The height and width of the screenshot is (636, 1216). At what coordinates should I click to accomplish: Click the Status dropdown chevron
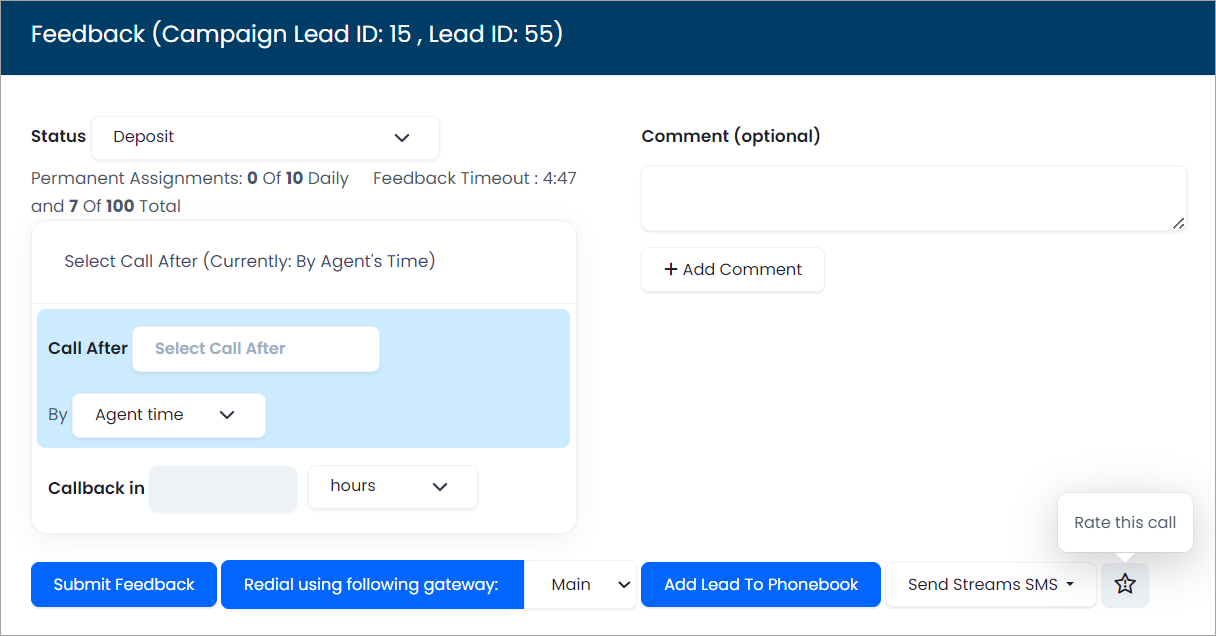click(403, 138)
